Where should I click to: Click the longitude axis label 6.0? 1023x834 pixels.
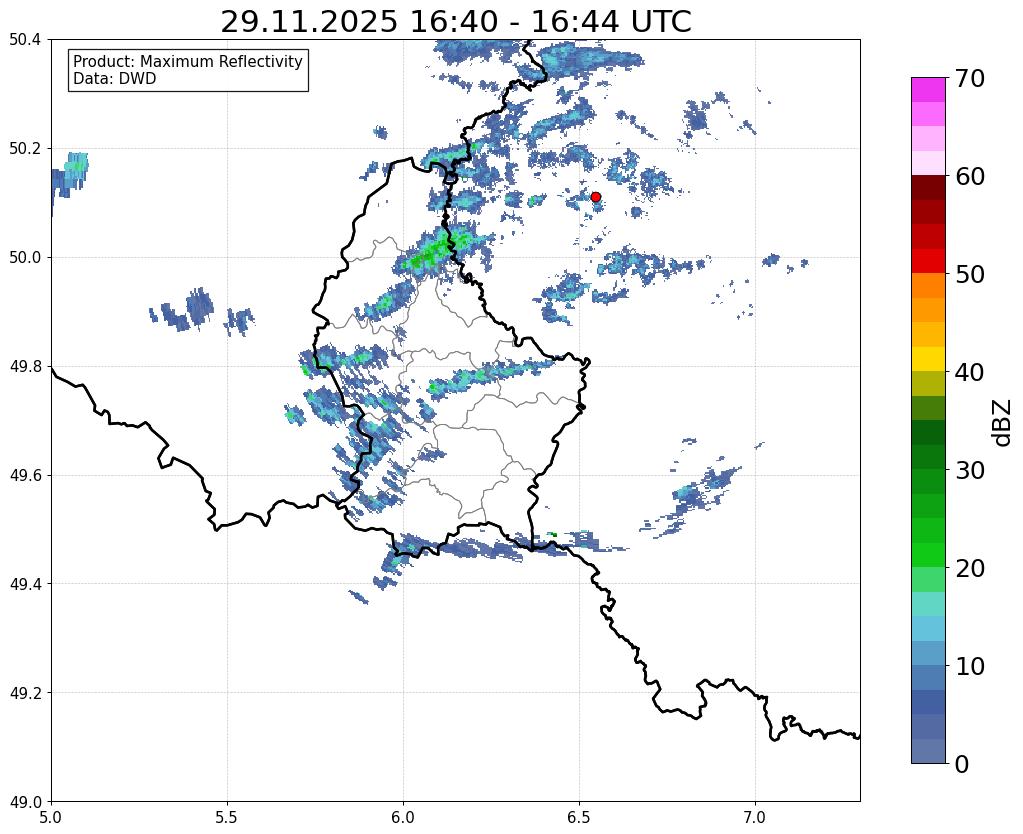(403, 817)
